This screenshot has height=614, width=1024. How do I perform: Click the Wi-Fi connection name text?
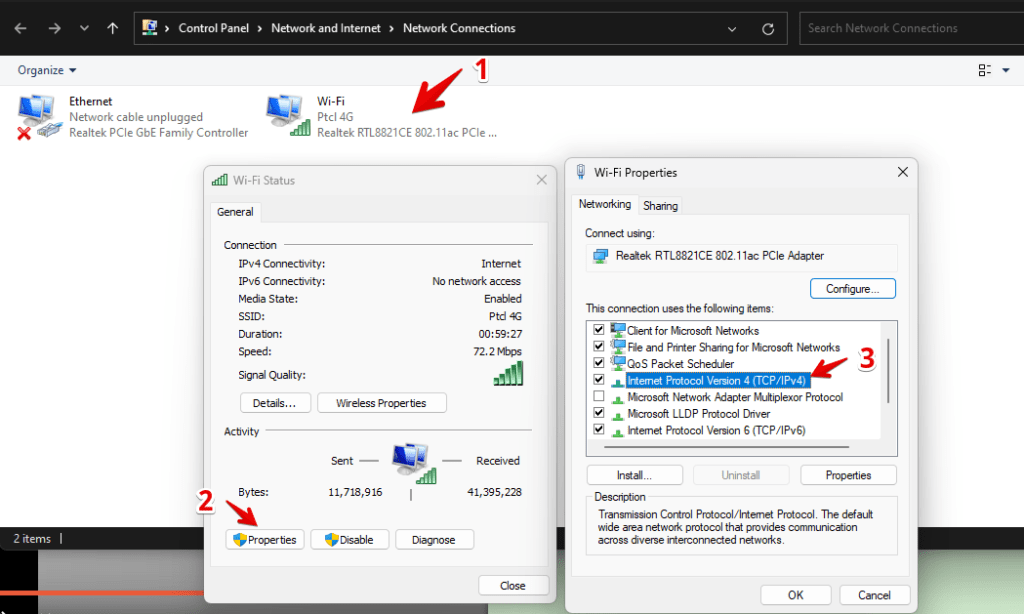pos(330,101)
